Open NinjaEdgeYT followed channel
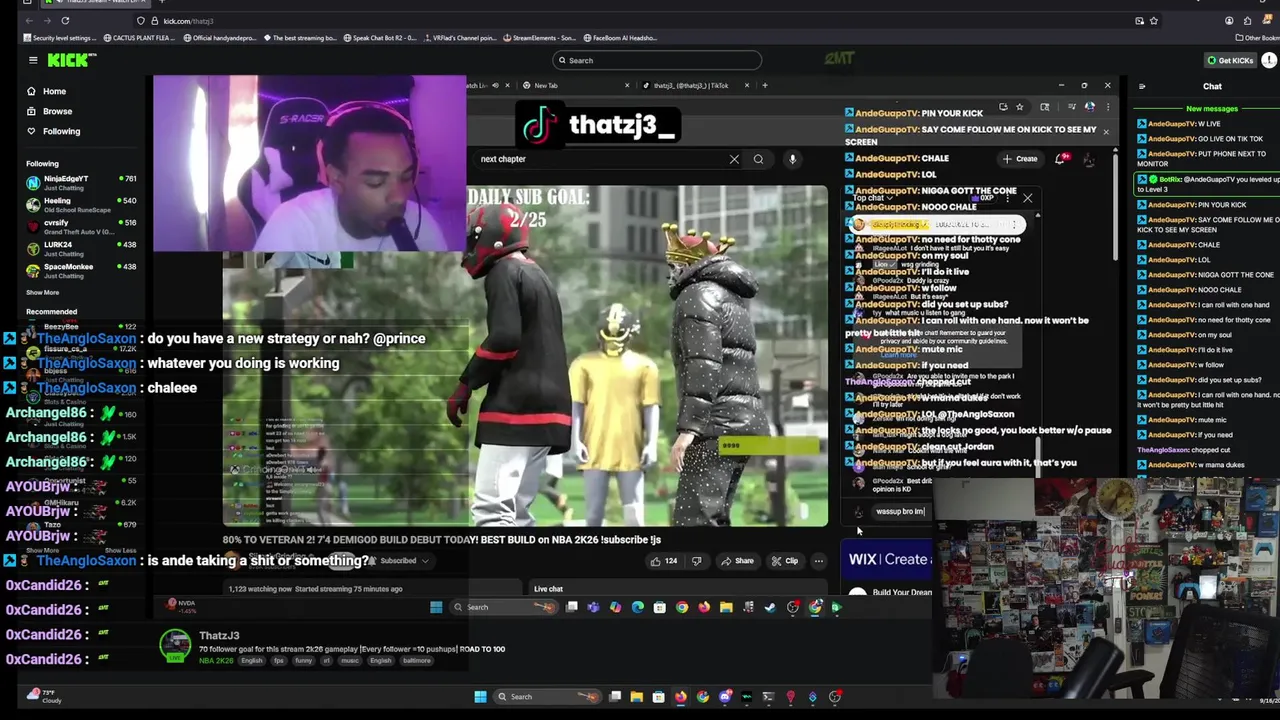Viewport: 1280px width, 720px height. tap(81, 182)
